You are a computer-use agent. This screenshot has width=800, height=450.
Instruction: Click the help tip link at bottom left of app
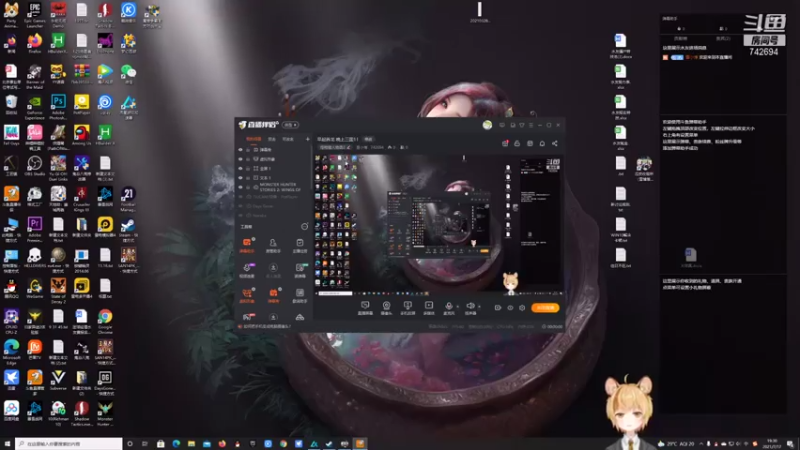(x=266, y=327)
